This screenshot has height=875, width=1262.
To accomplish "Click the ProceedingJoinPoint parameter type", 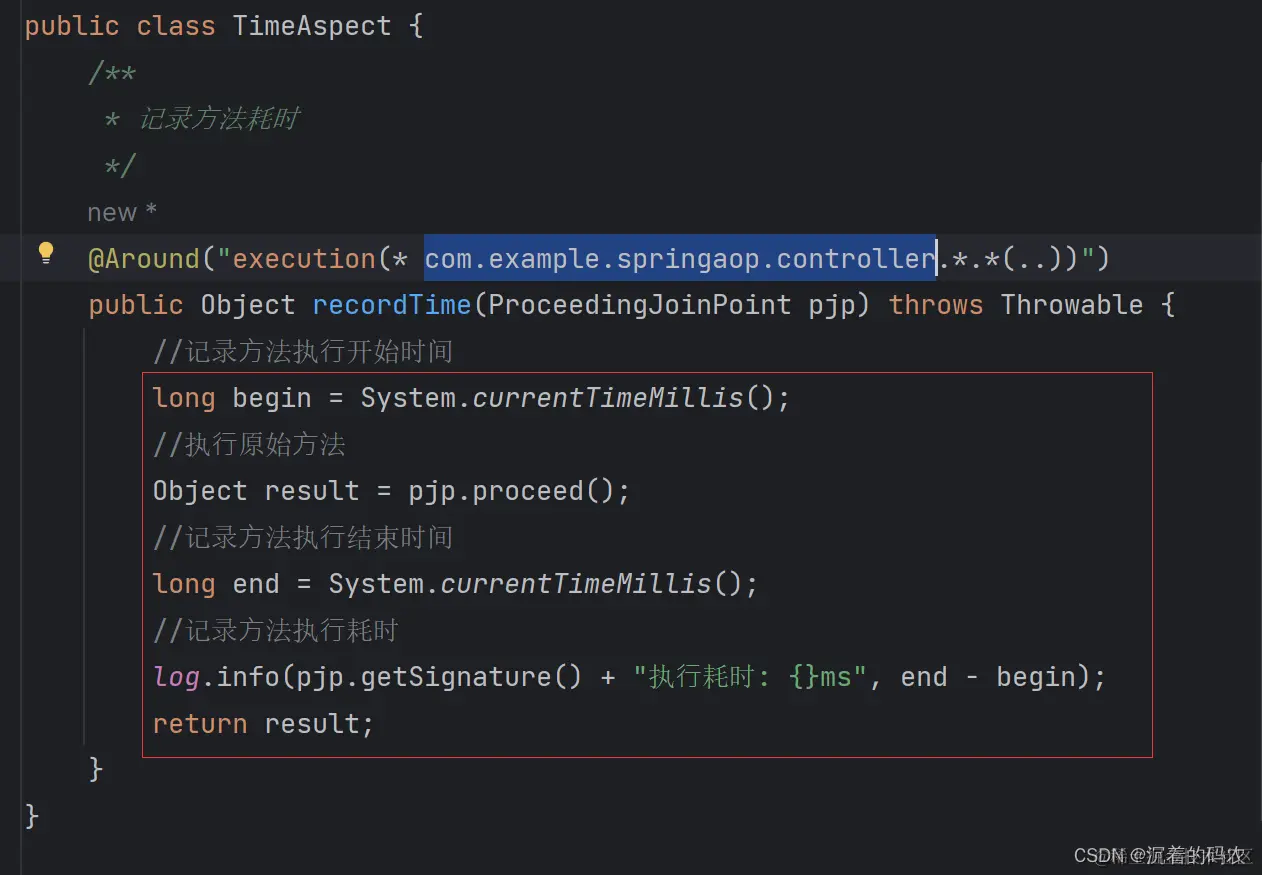I will pyautogui.click(x=639, y=305).
